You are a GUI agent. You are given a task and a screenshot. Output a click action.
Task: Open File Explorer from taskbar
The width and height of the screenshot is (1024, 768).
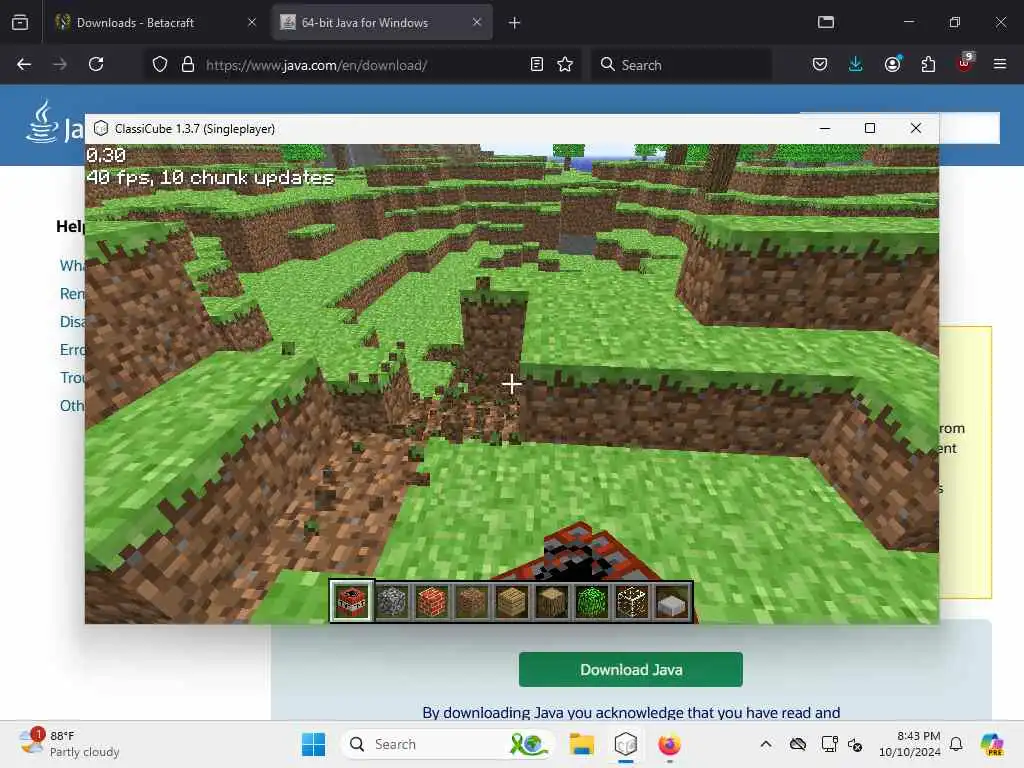[581, 744]
